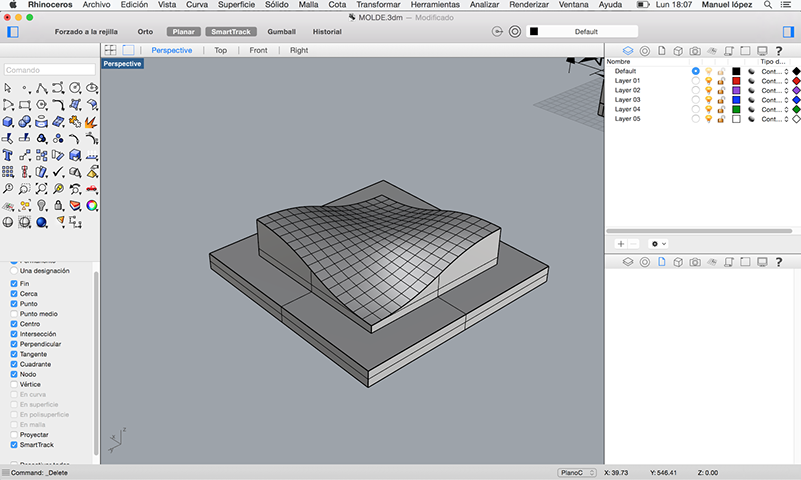The height and width of the screenshot is (480, 801).
Task: Click the Help question mark in top inspector
Action: coord(779,51)
